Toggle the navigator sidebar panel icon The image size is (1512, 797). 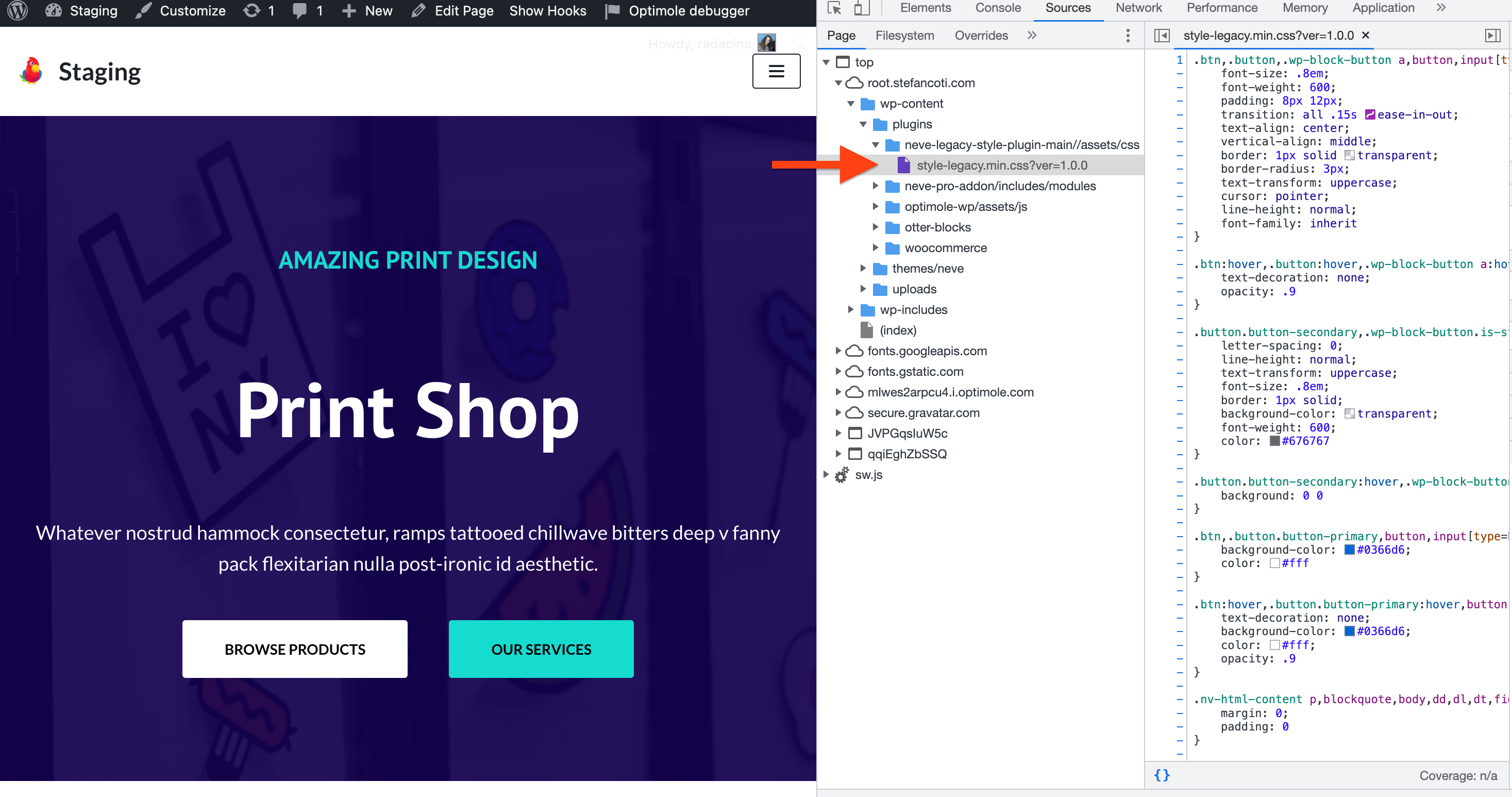pyautogui.click(x=1162, y=36)
